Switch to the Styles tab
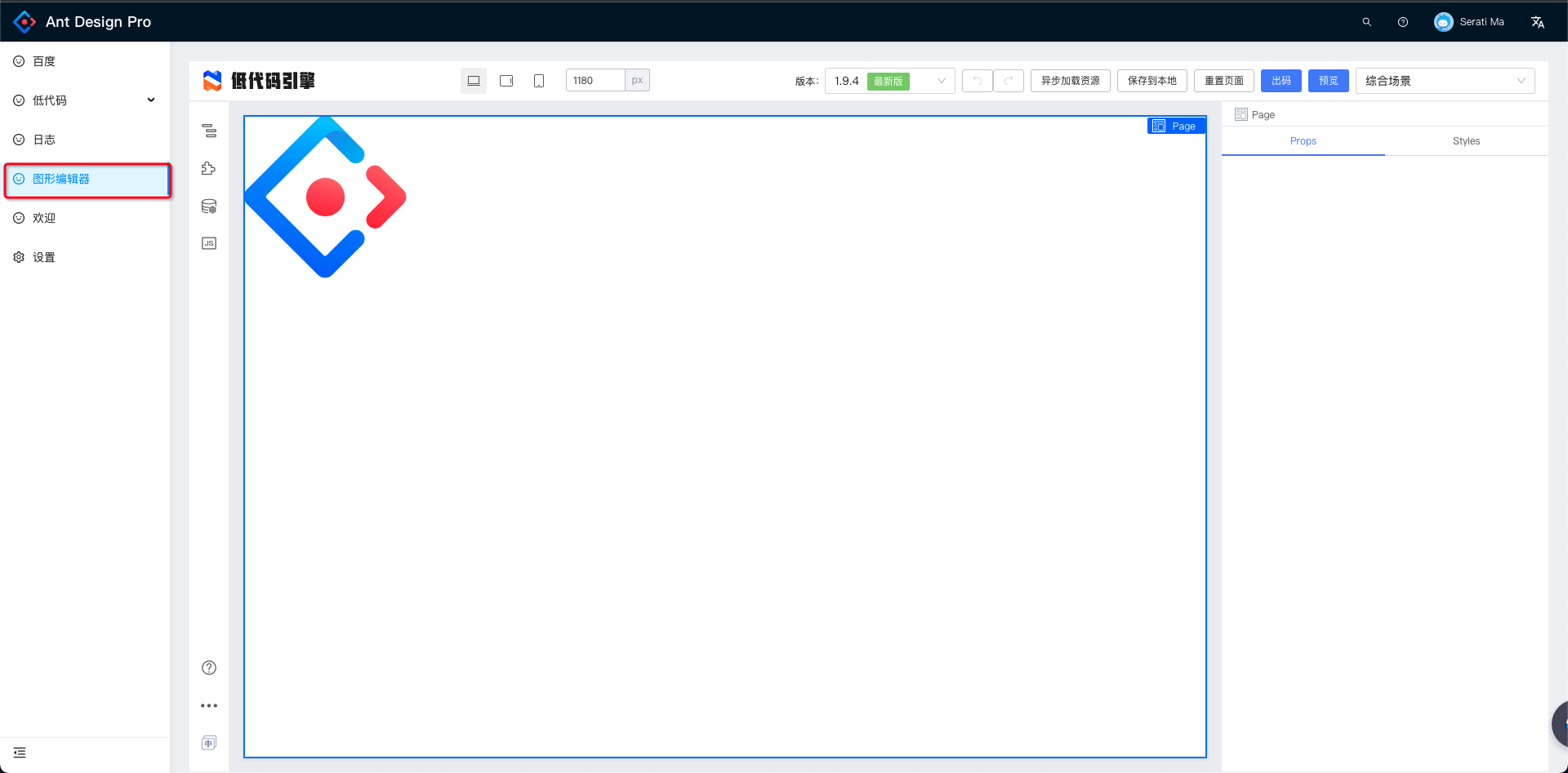 tap(1467, 141)
